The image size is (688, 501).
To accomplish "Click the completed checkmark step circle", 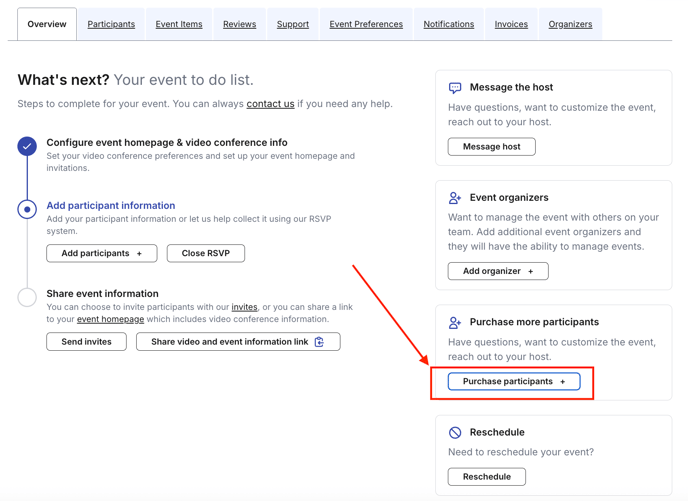I will point(27,146).
